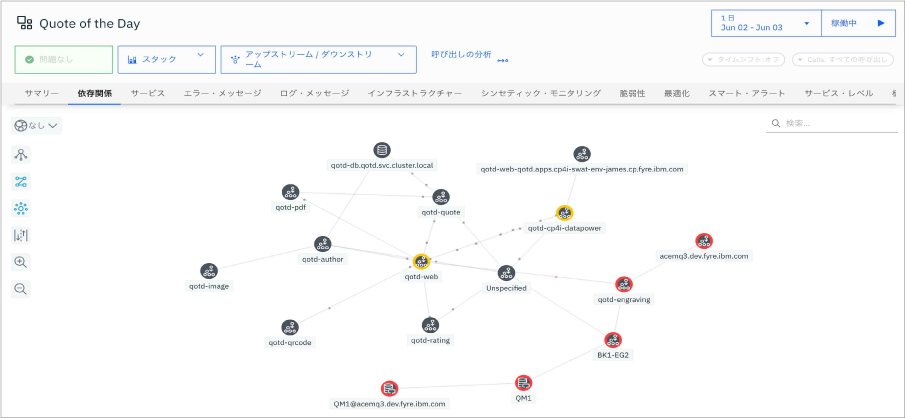Select the qotd-image service node icon
The height and width of the screenshot is (418, 905).
[208, 271]
